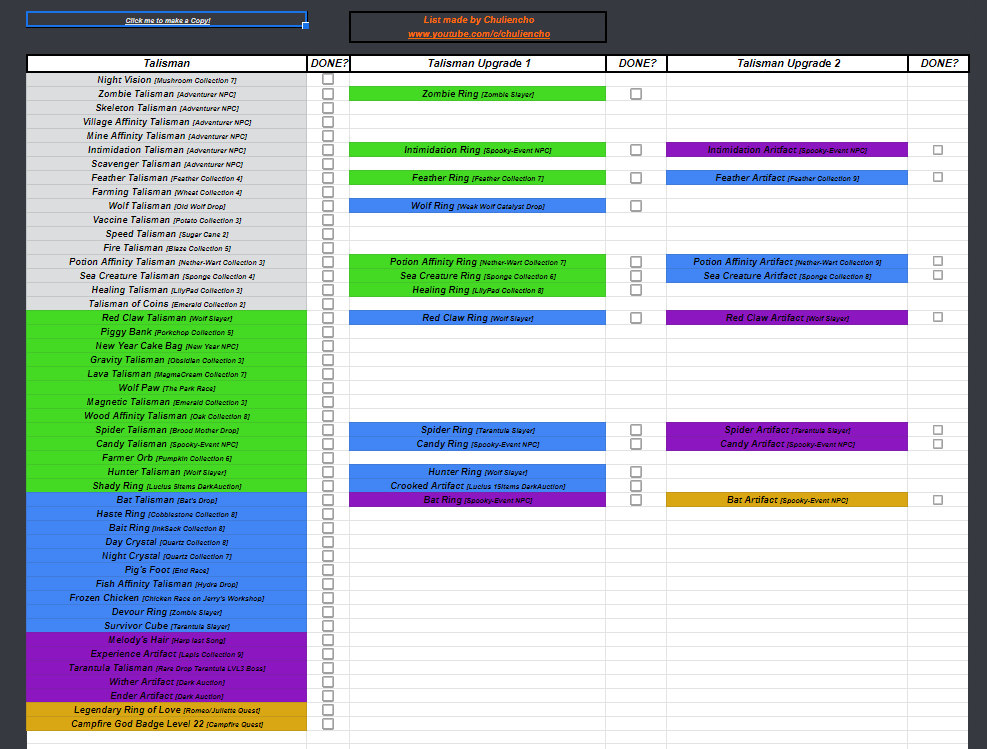Select the 'Talisman Upgrade 1' header cell
Viewport: 987px width, 749px height.
(x=478, y=63)
